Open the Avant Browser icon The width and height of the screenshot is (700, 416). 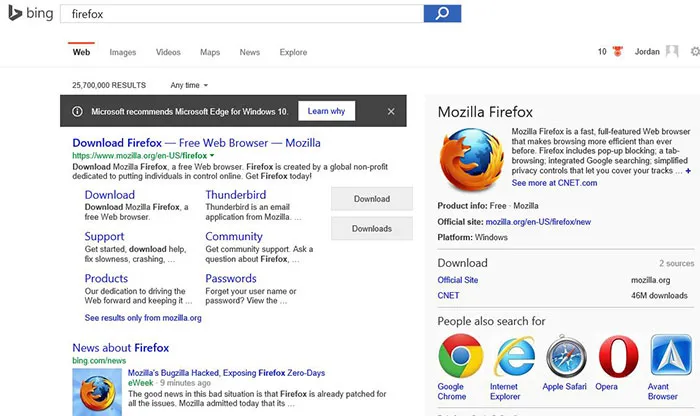(670, 355)
